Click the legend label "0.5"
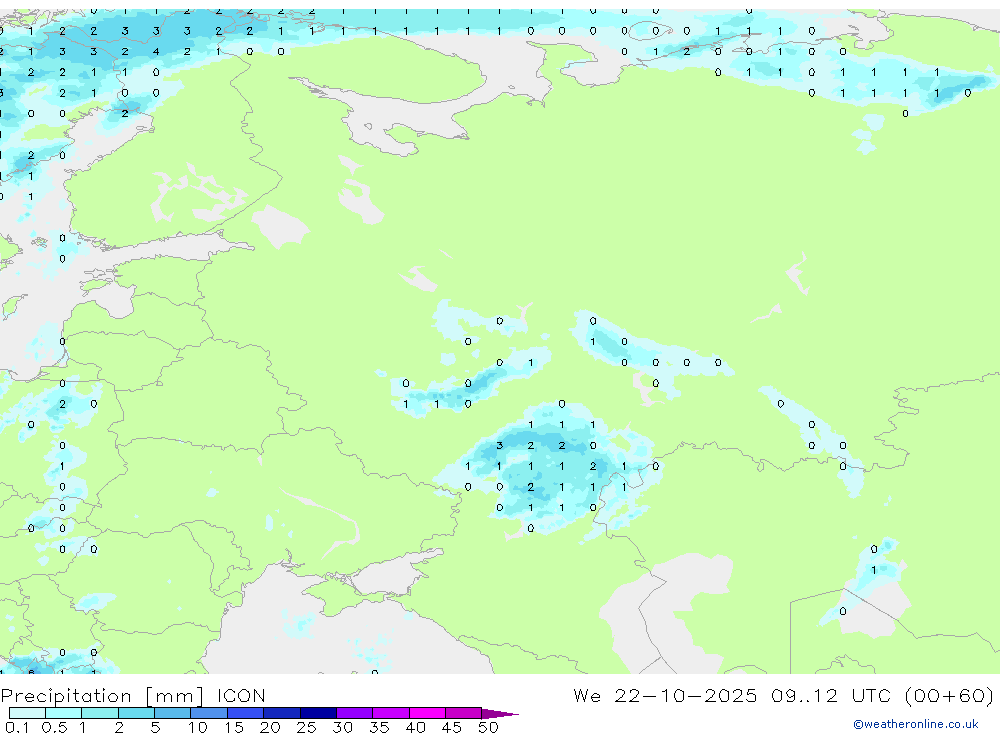 coord(54,727)
